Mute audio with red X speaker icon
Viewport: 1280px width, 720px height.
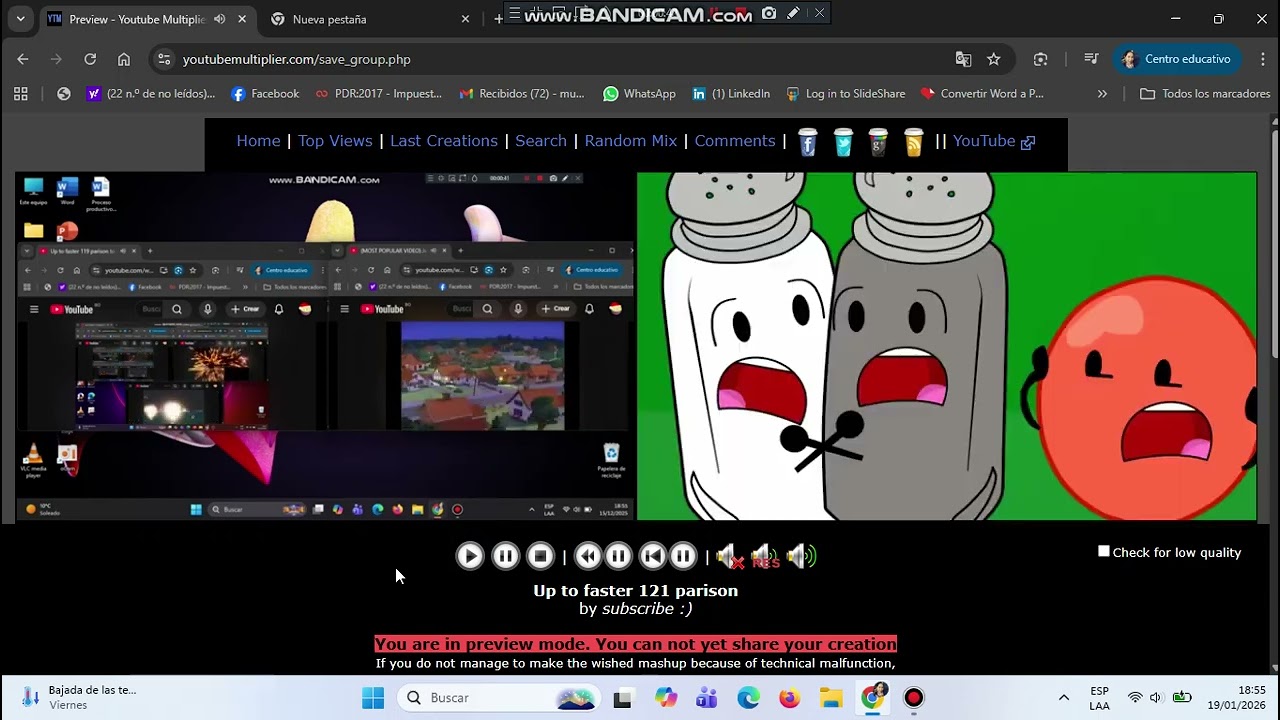(x=729, y=556)
